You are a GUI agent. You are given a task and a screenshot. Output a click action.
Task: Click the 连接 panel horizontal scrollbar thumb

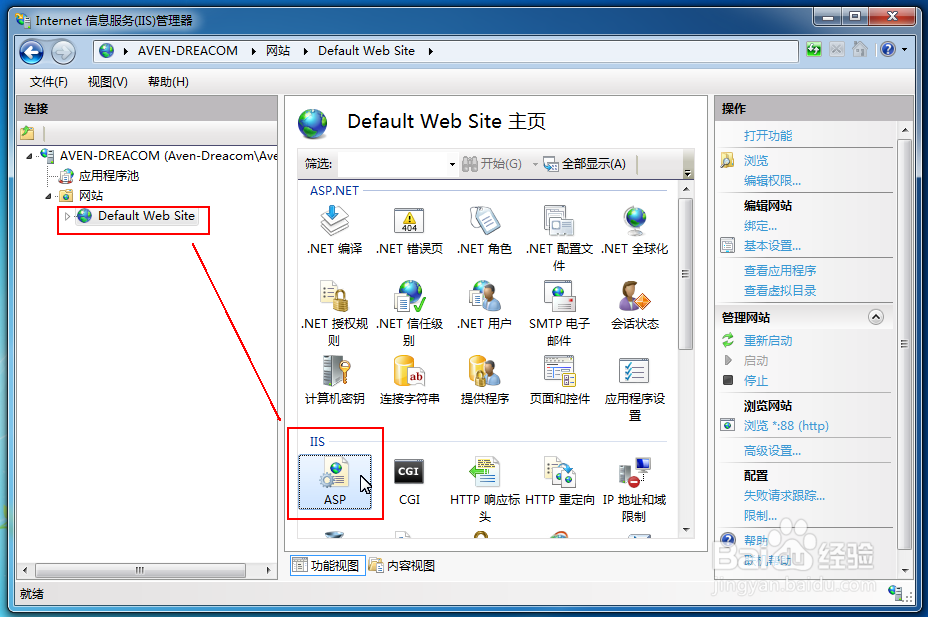click(140, 570)
